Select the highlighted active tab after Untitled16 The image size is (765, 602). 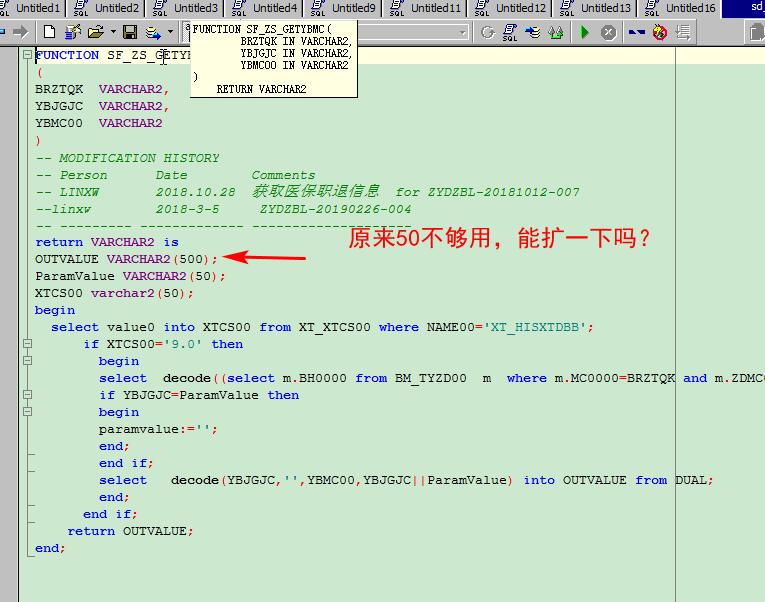[x=744, y=8]
